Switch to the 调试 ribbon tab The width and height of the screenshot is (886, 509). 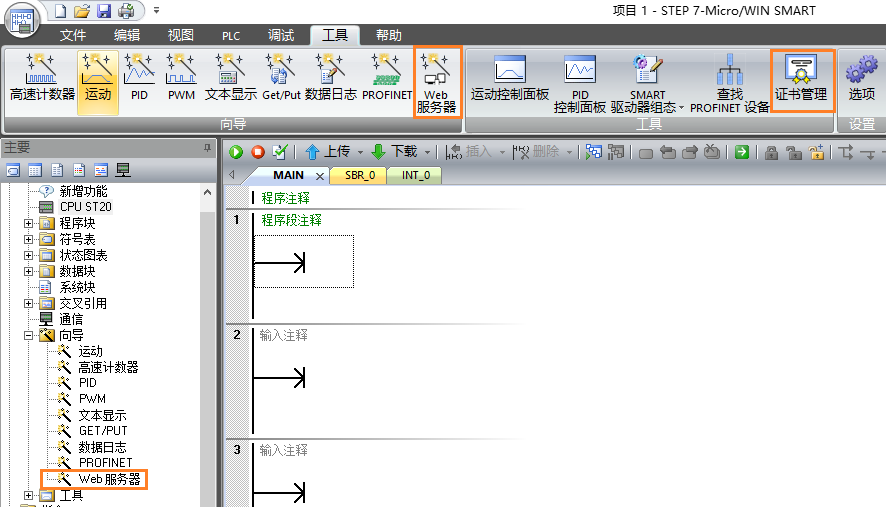click(x=281, y=35)
